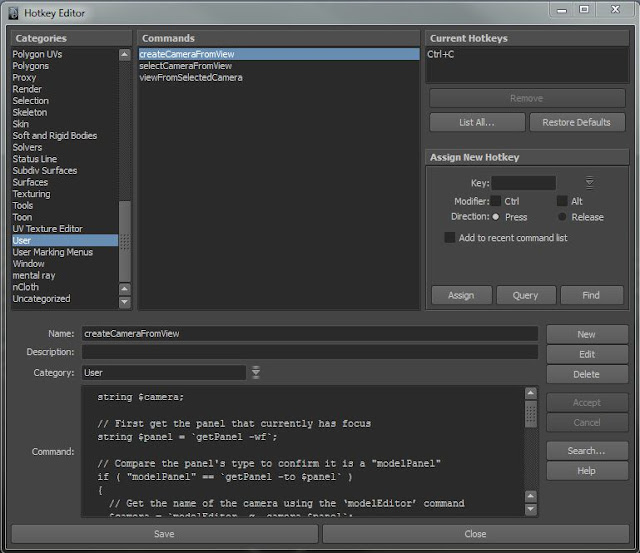Select the Texturing category
The width and height of the screenshot is (640, 553).
64,193
